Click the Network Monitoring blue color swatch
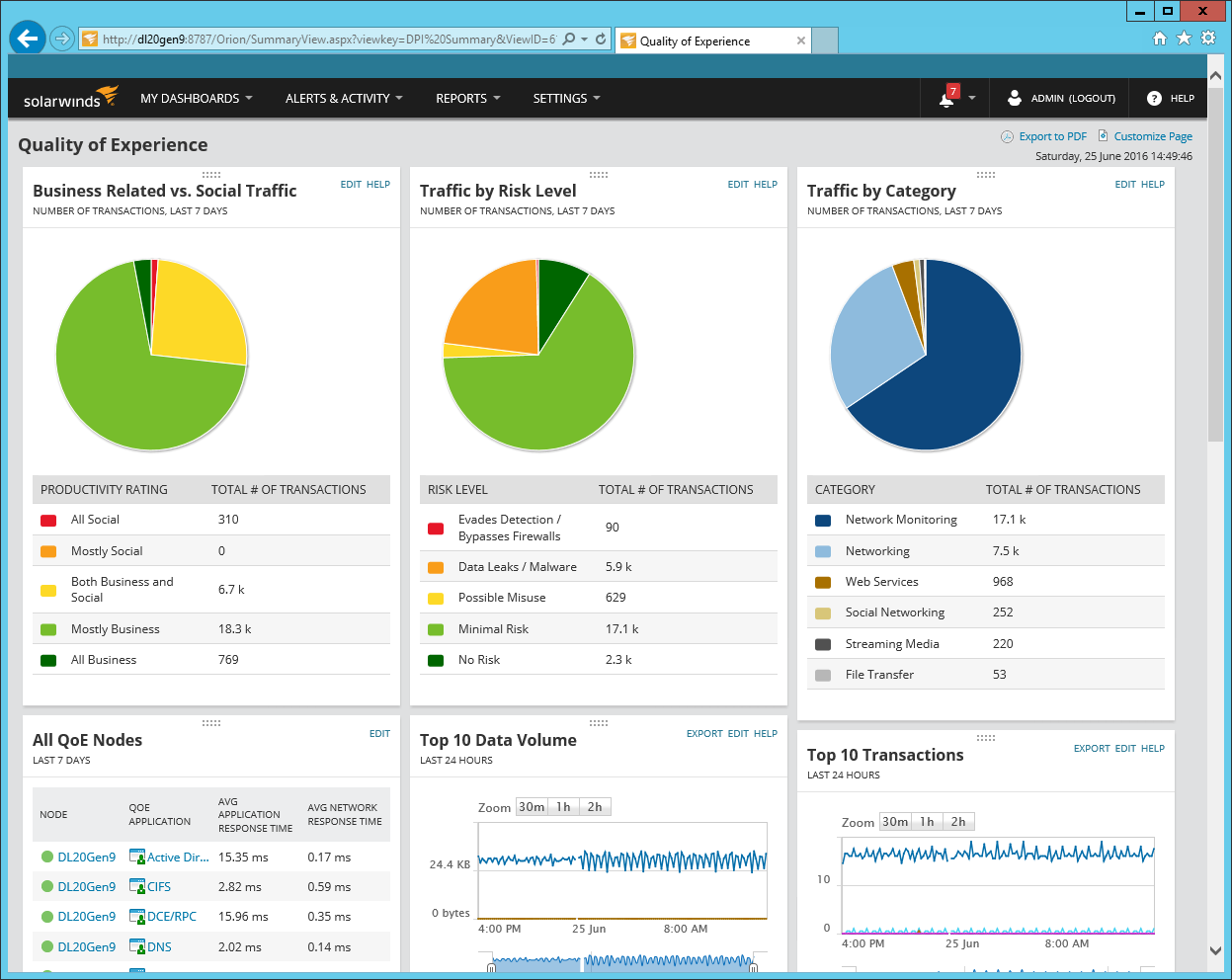Screen dimensions: 1232x980 [x=823, y=520]
